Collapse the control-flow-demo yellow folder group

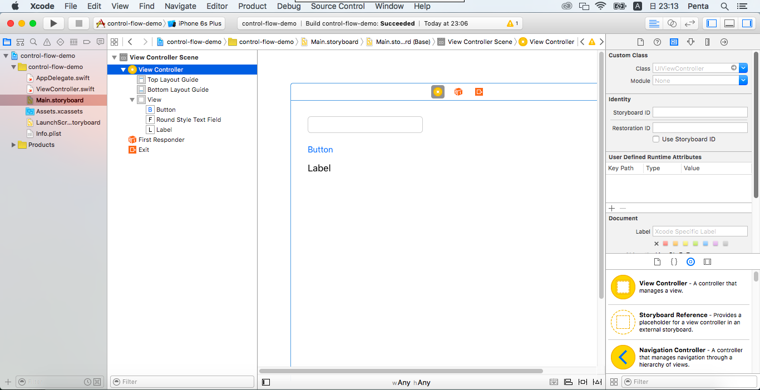[x=14, y=67]
